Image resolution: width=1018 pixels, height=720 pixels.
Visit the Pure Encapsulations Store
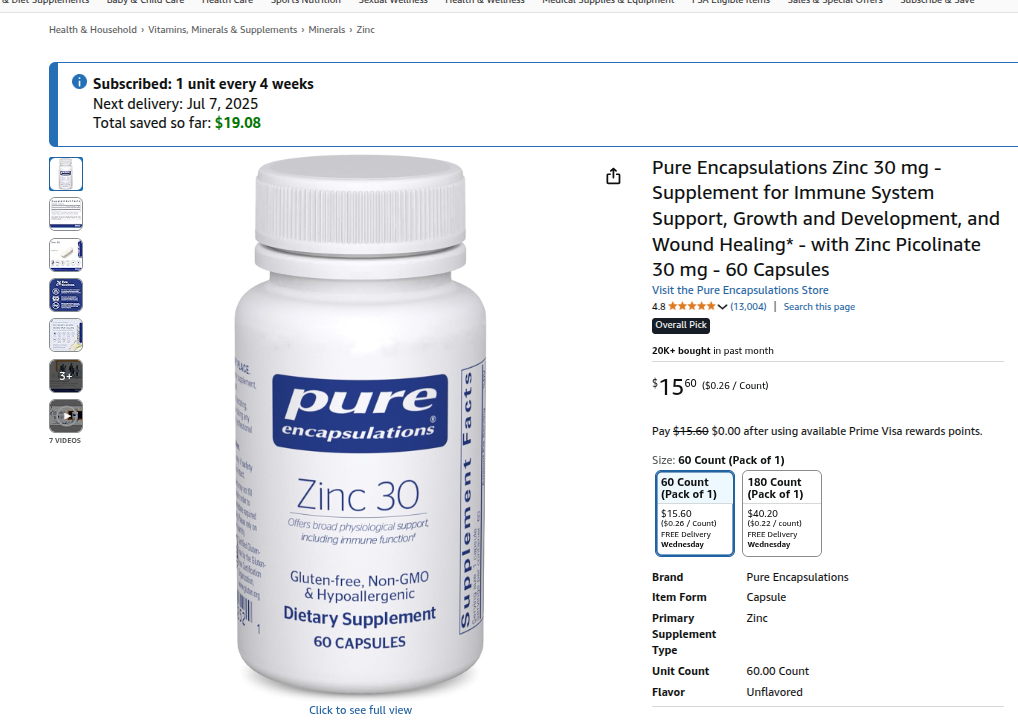click(x=740, y=290)
